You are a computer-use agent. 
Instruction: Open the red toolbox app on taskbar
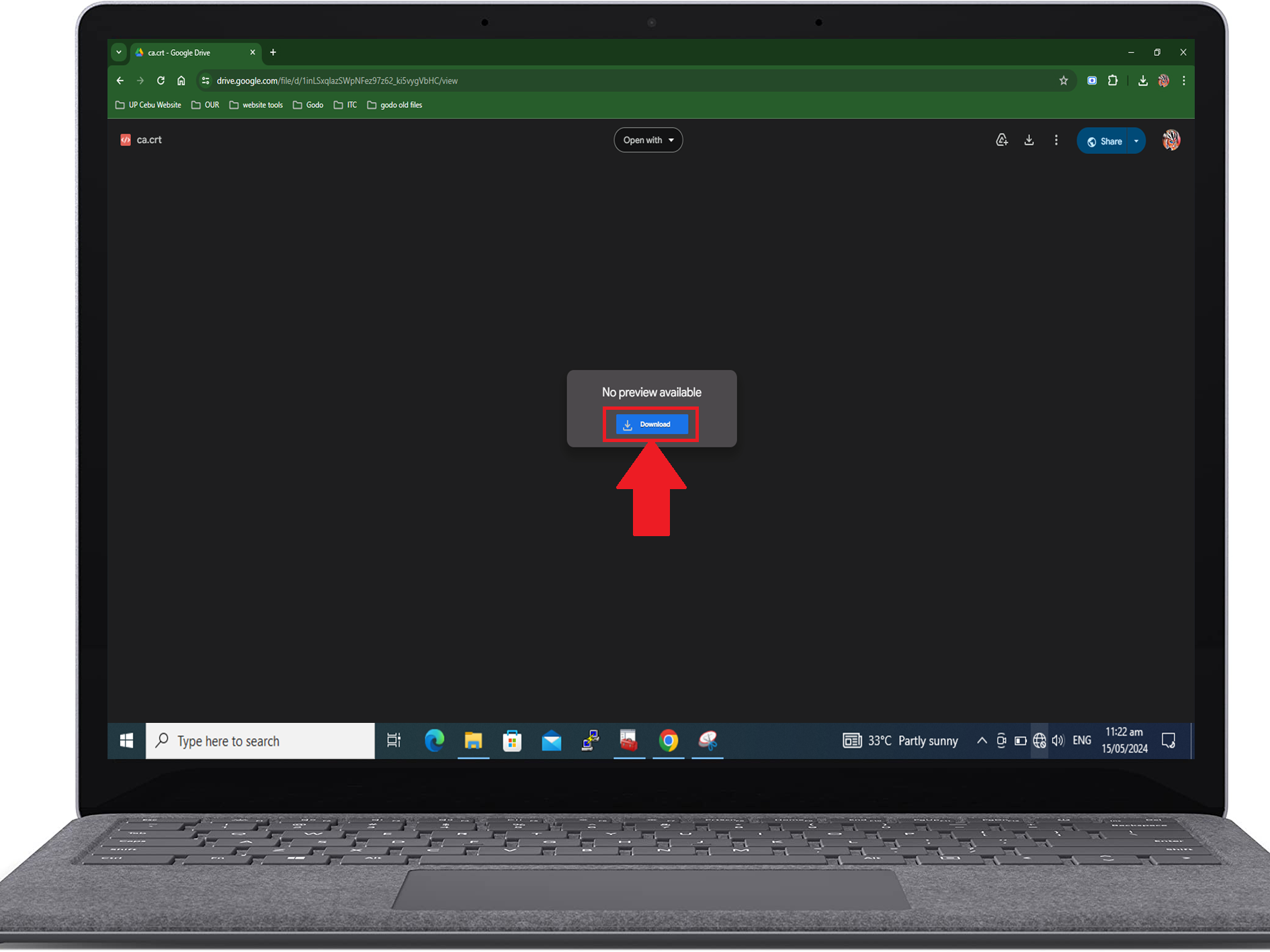tap(629, 740)
